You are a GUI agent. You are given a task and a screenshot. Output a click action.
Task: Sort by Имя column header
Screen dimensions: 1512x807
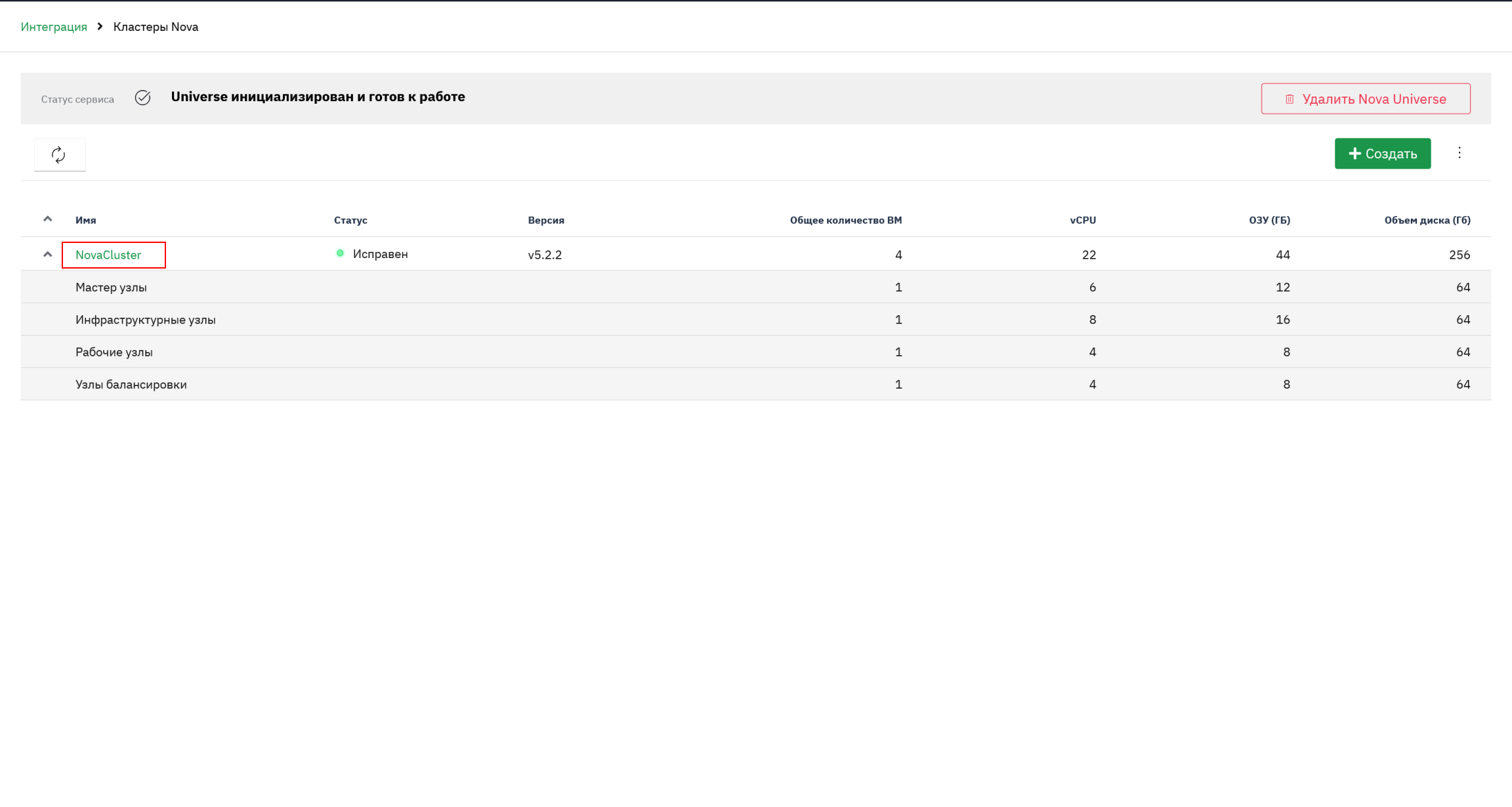click(86, 221)
